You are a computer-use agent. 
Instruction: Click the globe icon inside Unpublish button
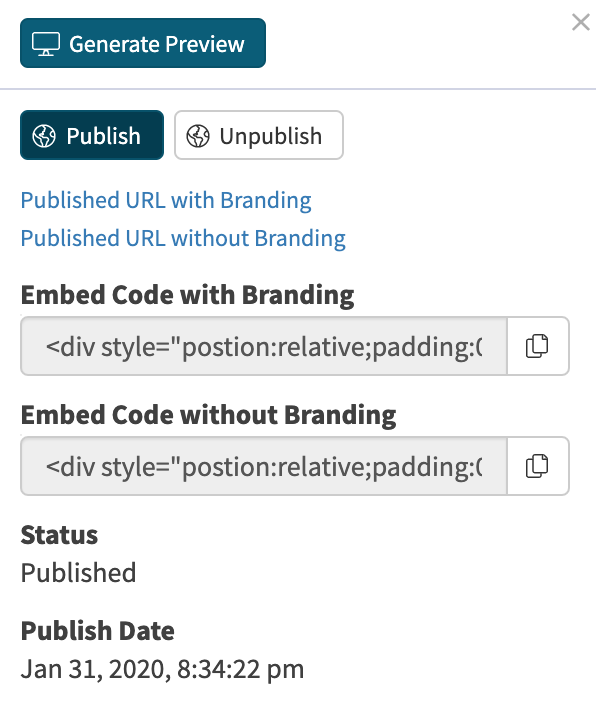pos(198,136)
